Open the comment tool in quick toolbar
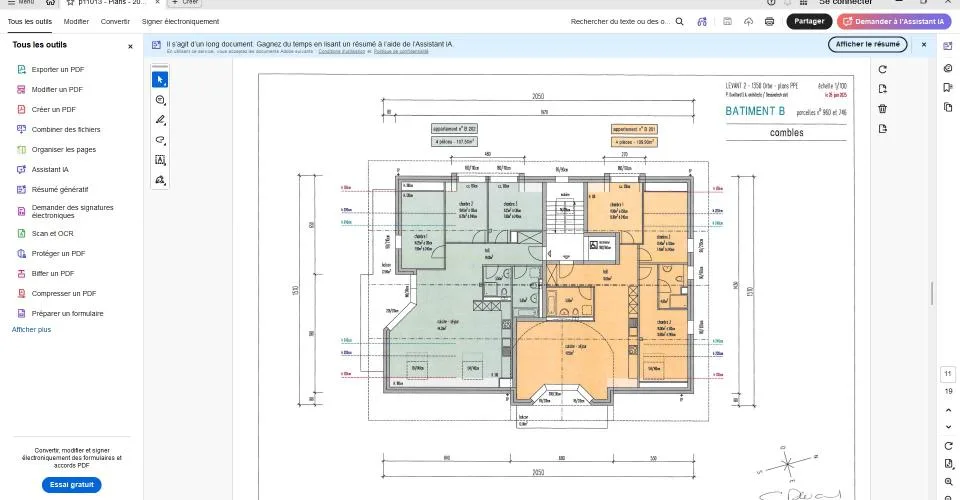 160,100
